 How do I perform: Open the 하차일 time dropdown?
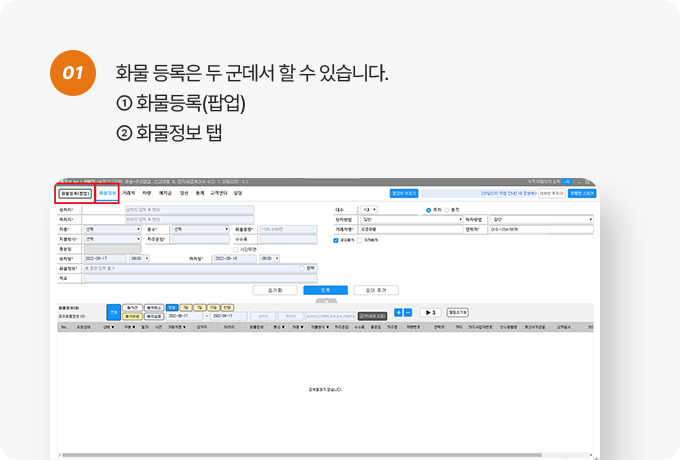(269, 259)
